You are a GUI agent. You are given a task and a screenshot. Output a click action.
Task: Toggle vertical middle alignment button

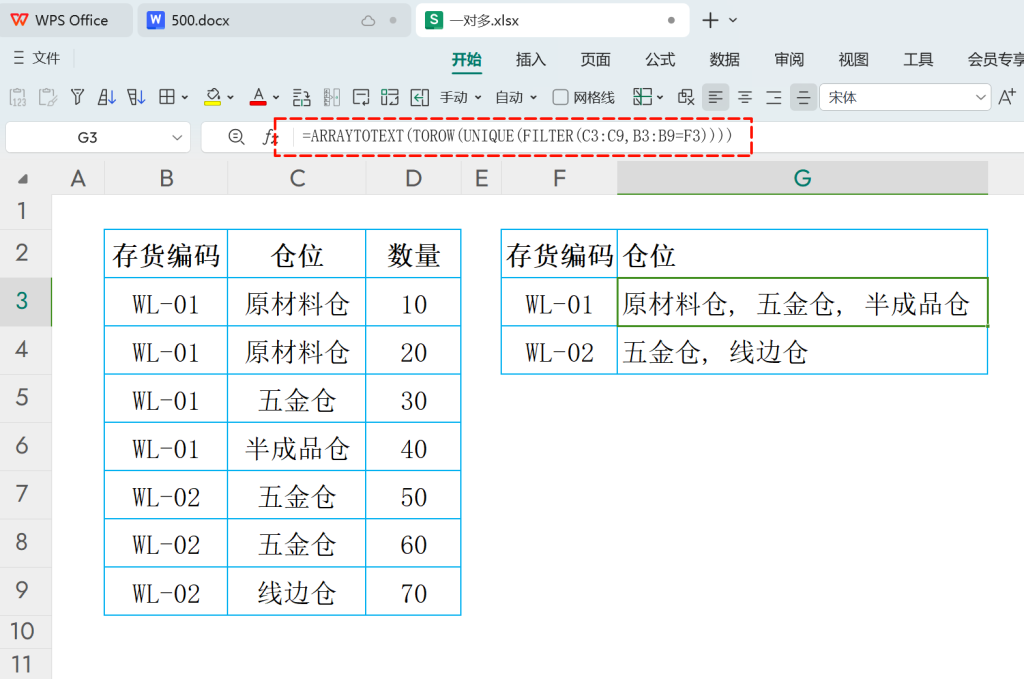(803, 97)
